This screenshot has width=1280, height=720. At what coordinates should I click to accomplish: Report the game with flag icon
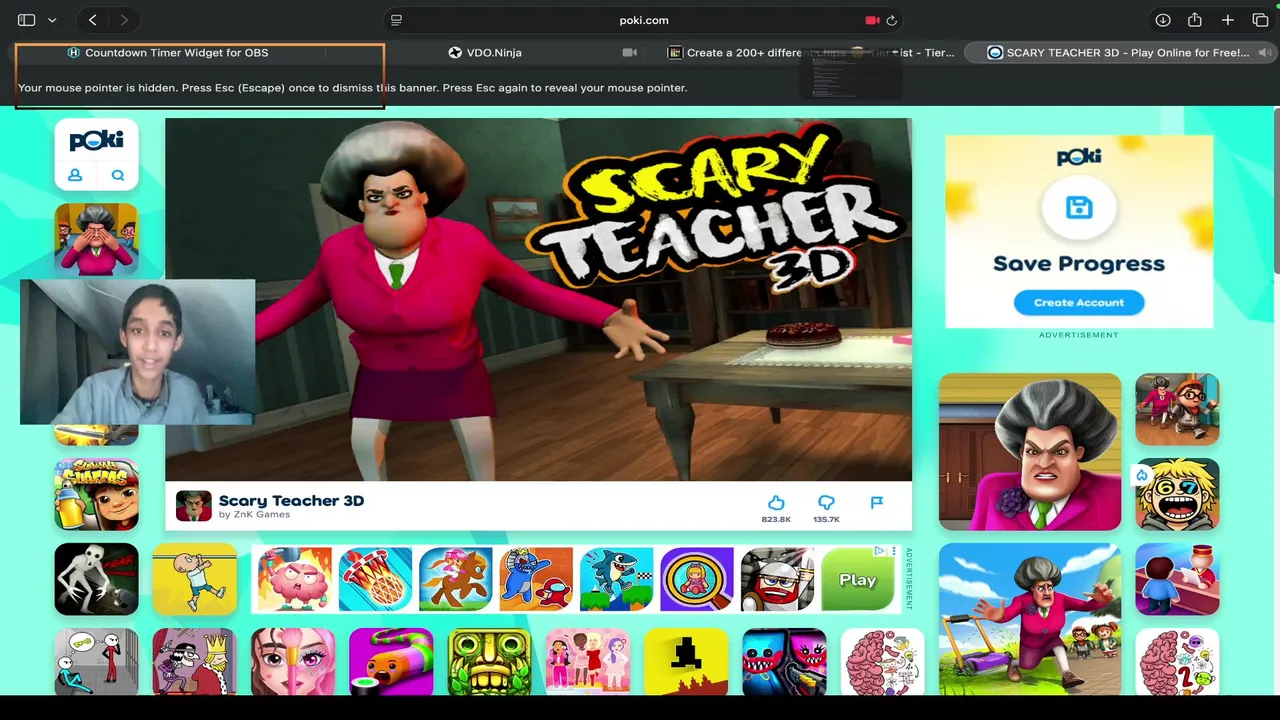pyautogui.click(x=877, y=502)
